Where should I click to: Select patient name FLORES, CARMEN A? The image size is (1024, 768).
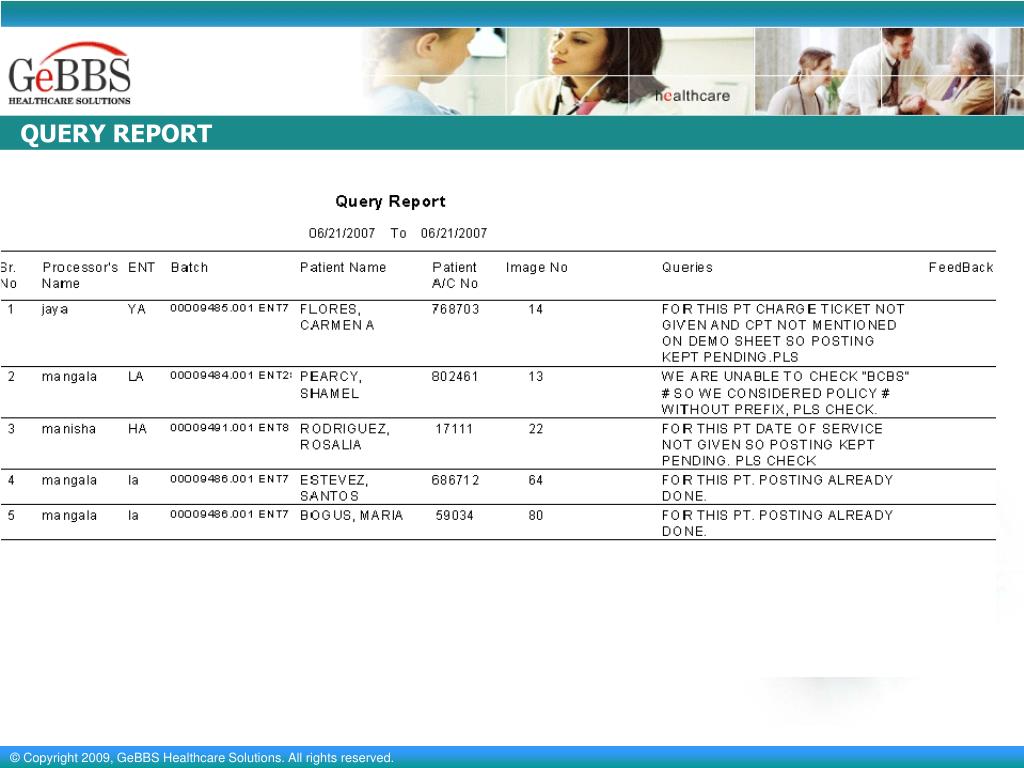(x=337, y=317)
